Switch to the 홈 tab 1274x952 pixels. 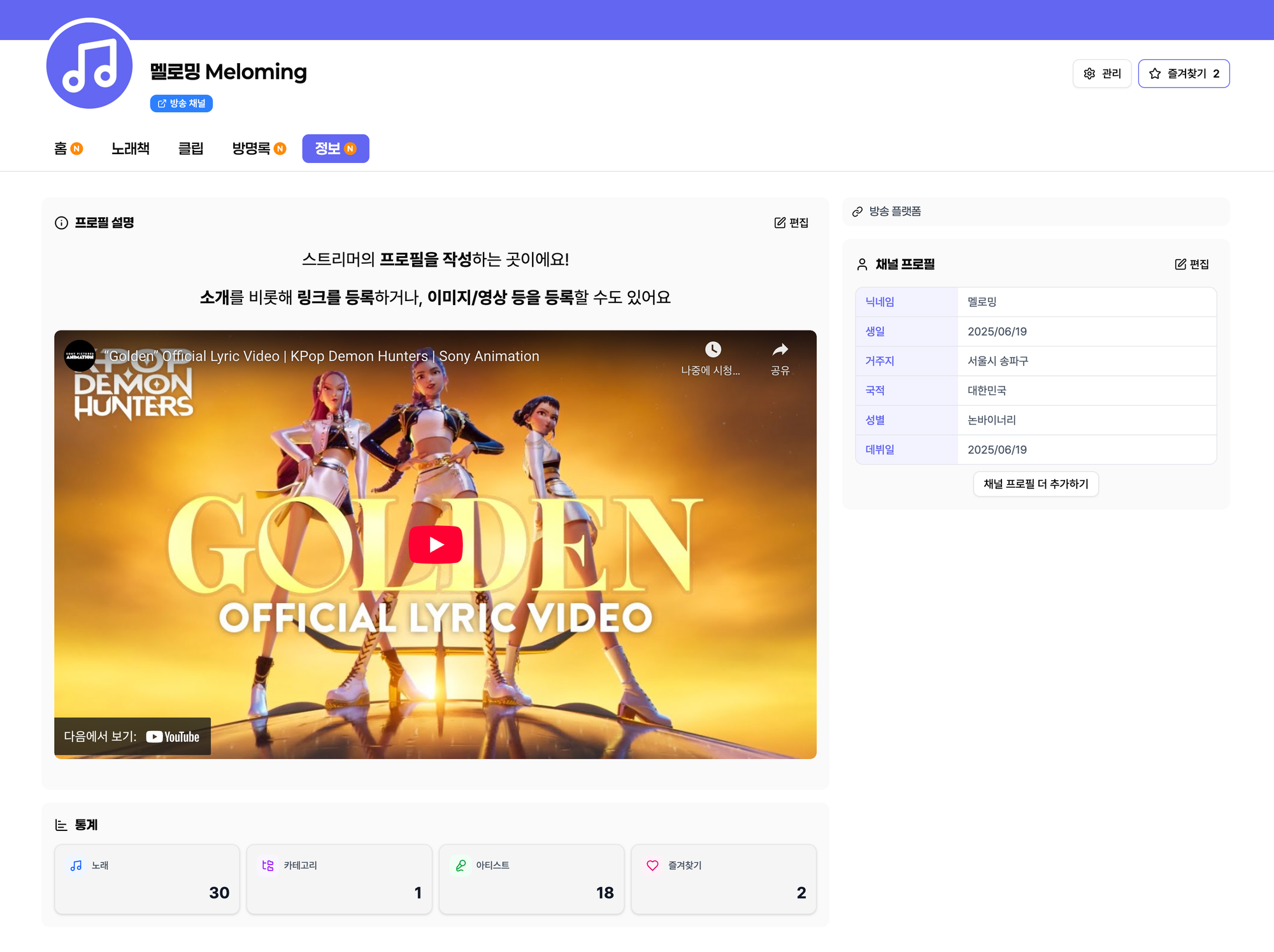tap(68, 148)
